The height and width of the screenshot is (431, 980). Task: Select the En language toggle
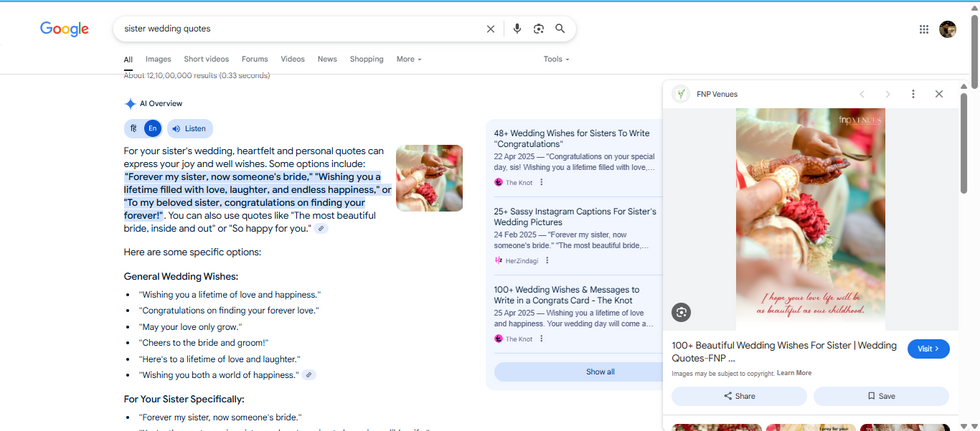(152, 129)
